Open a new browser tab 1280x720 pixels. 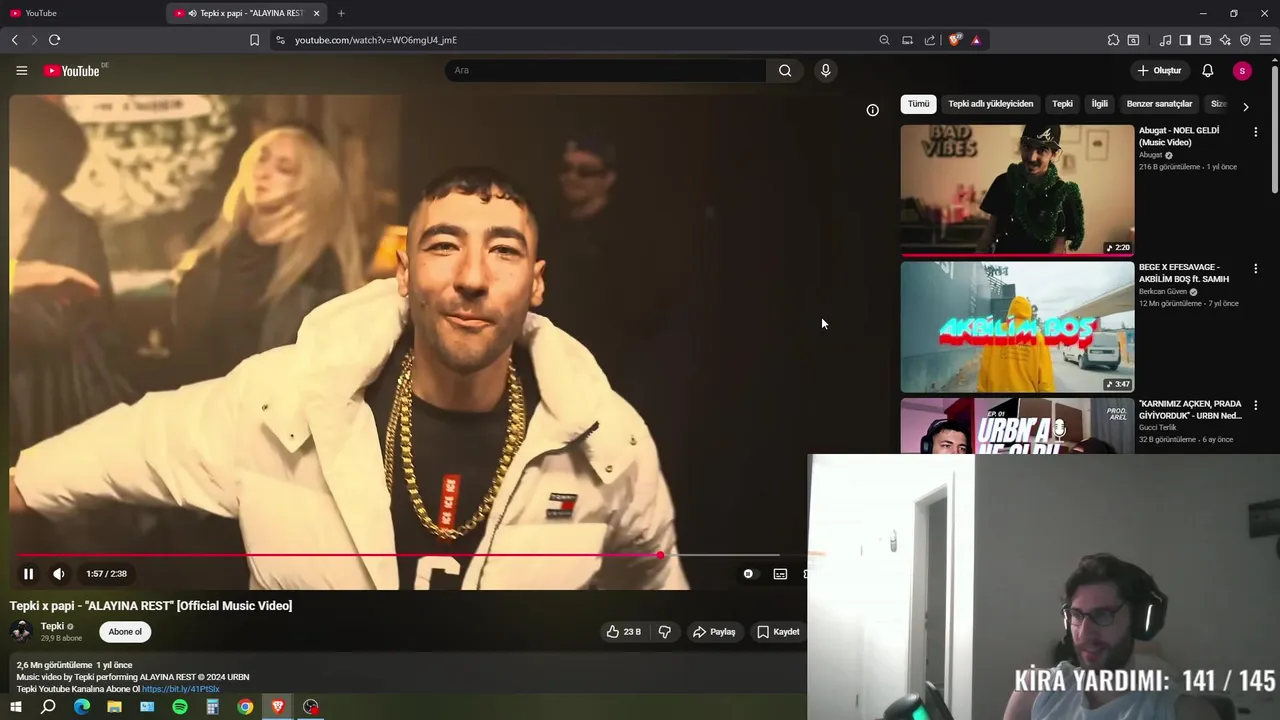click(x=341, y=13)
